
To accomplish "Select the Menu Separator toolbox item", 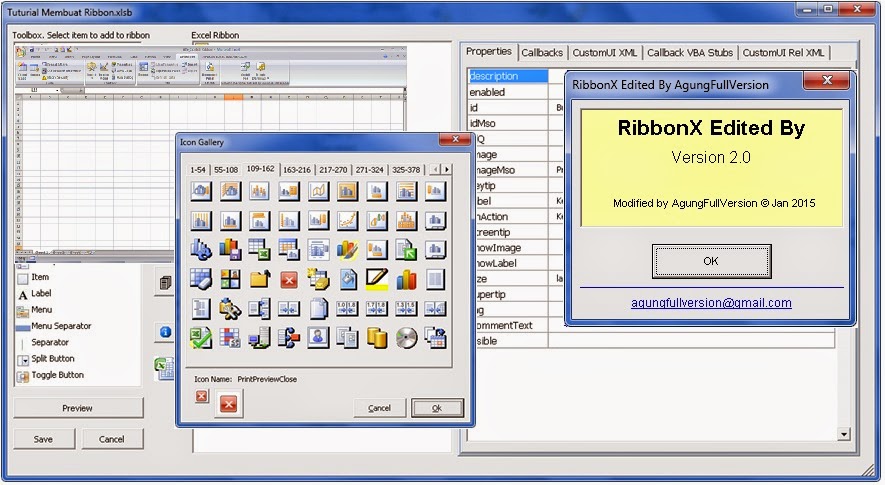I will (54, 326).
